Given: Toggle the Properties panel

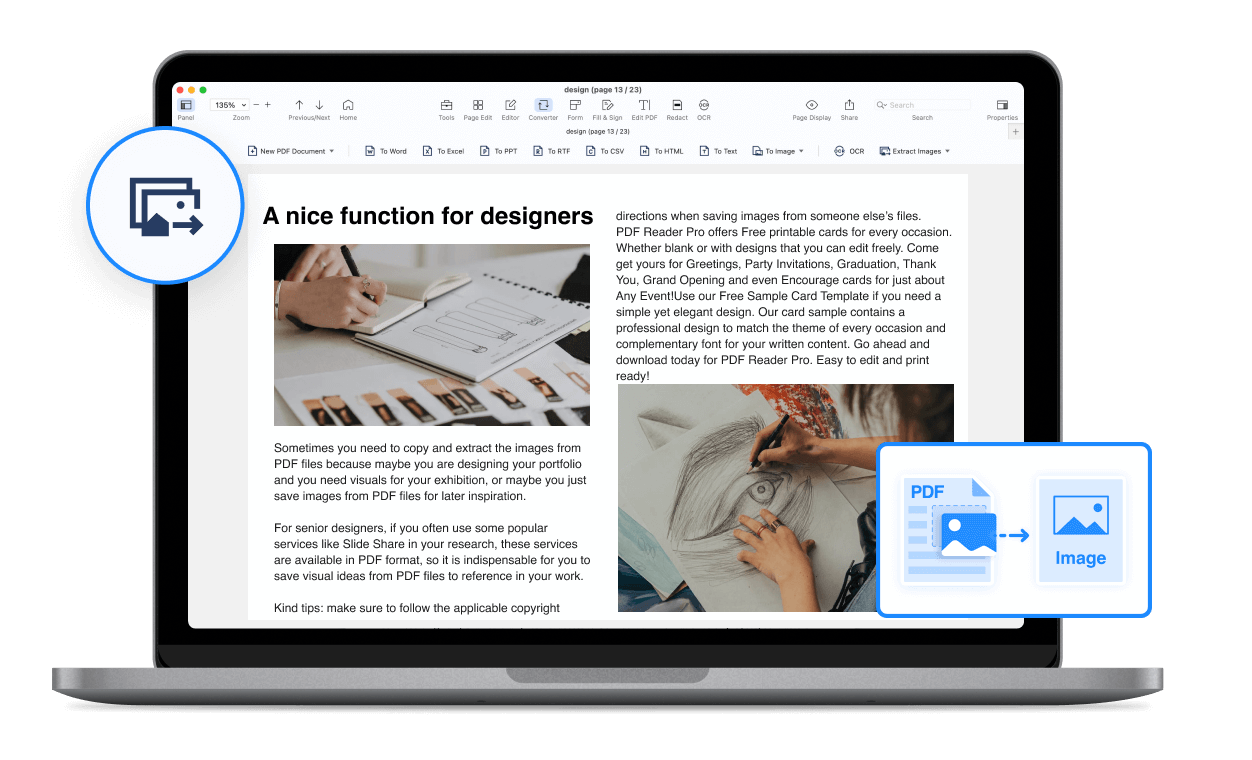Looking at the screenshot, I should pyautogui.click(x=1002, y=105).
